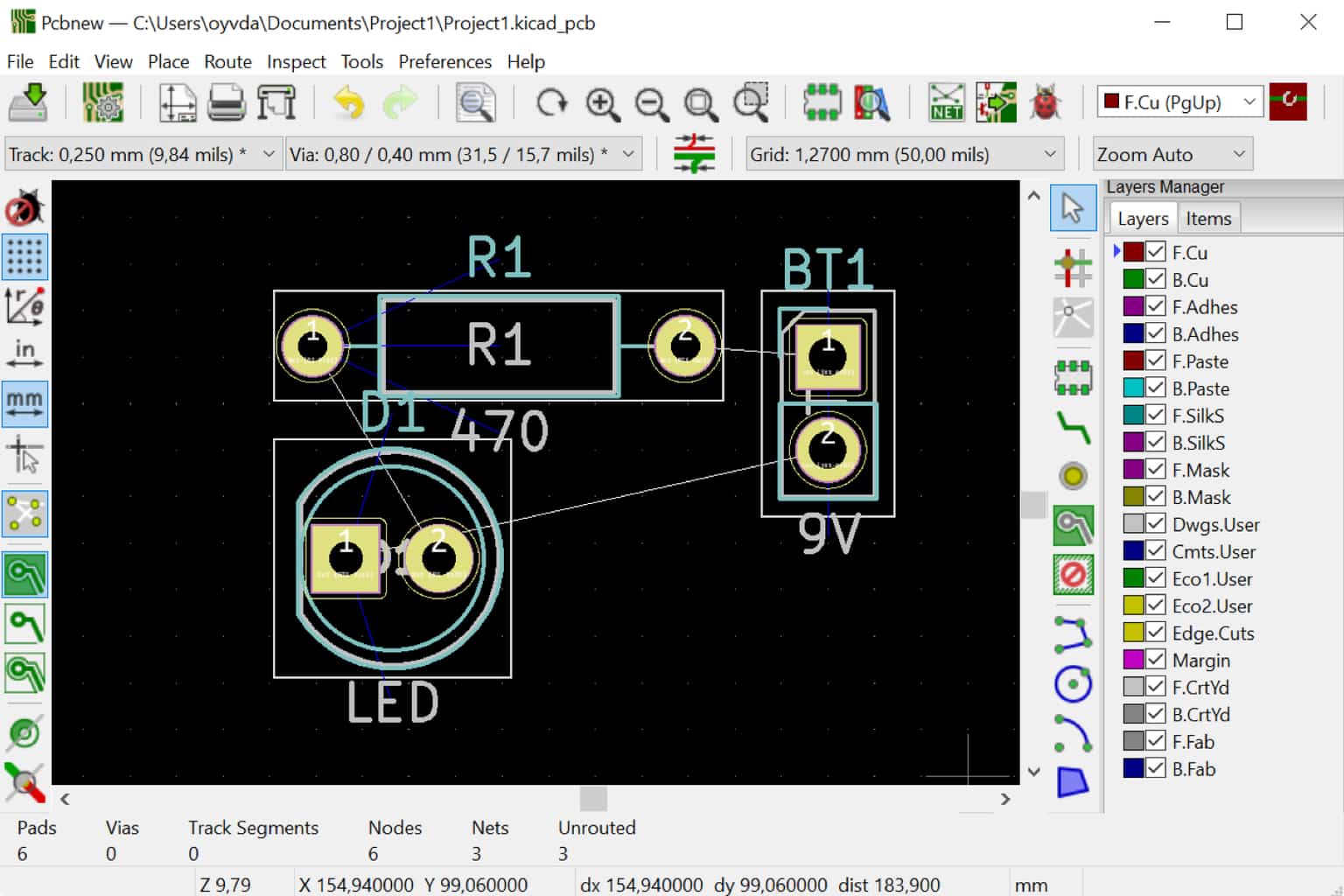This screenshot has width=1344, height=896.
Task: Undo the last board edit
Action: tap(346, 101)
